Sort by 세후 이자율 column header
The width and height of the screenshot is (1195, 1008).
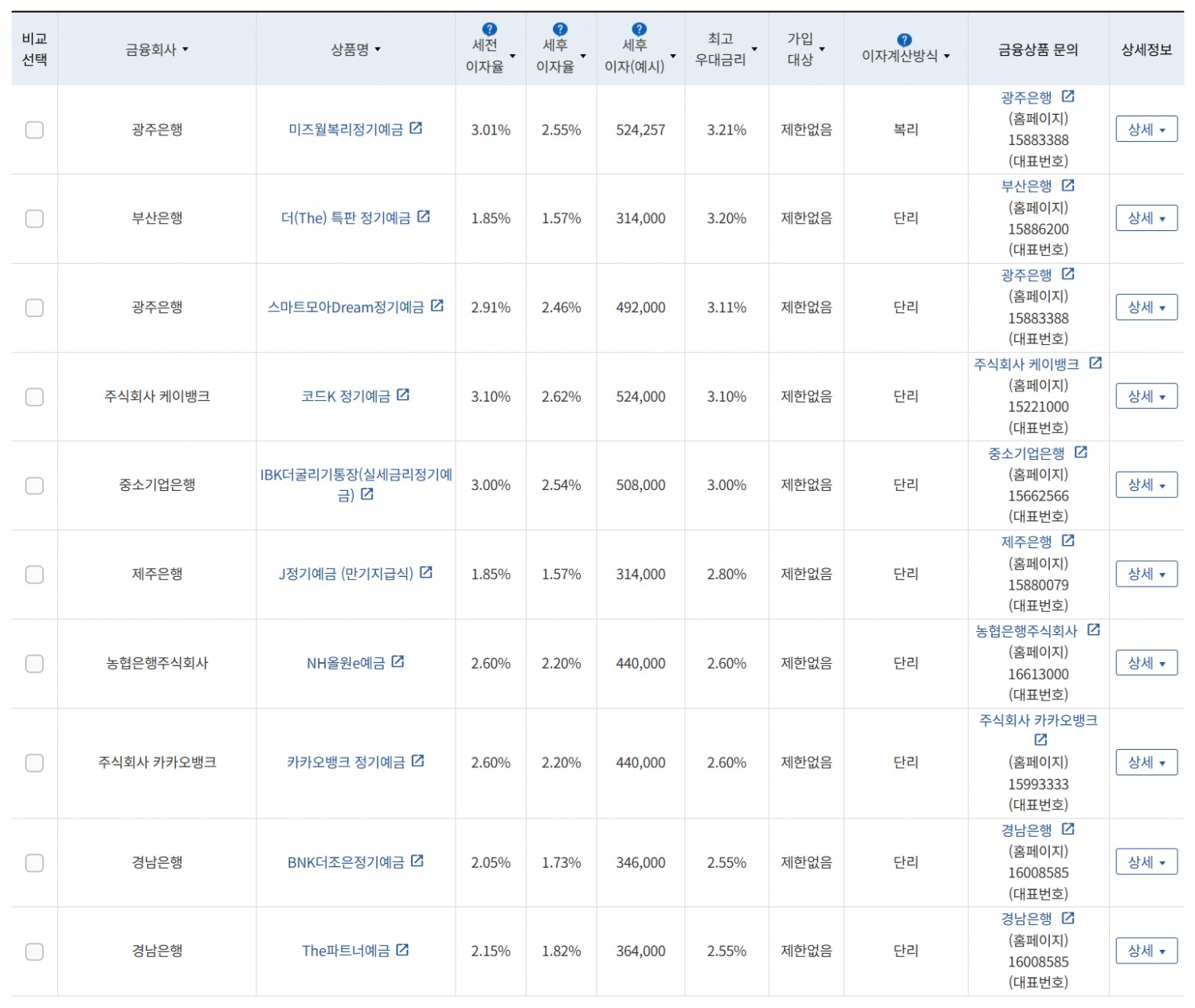(x=561, y=56)
